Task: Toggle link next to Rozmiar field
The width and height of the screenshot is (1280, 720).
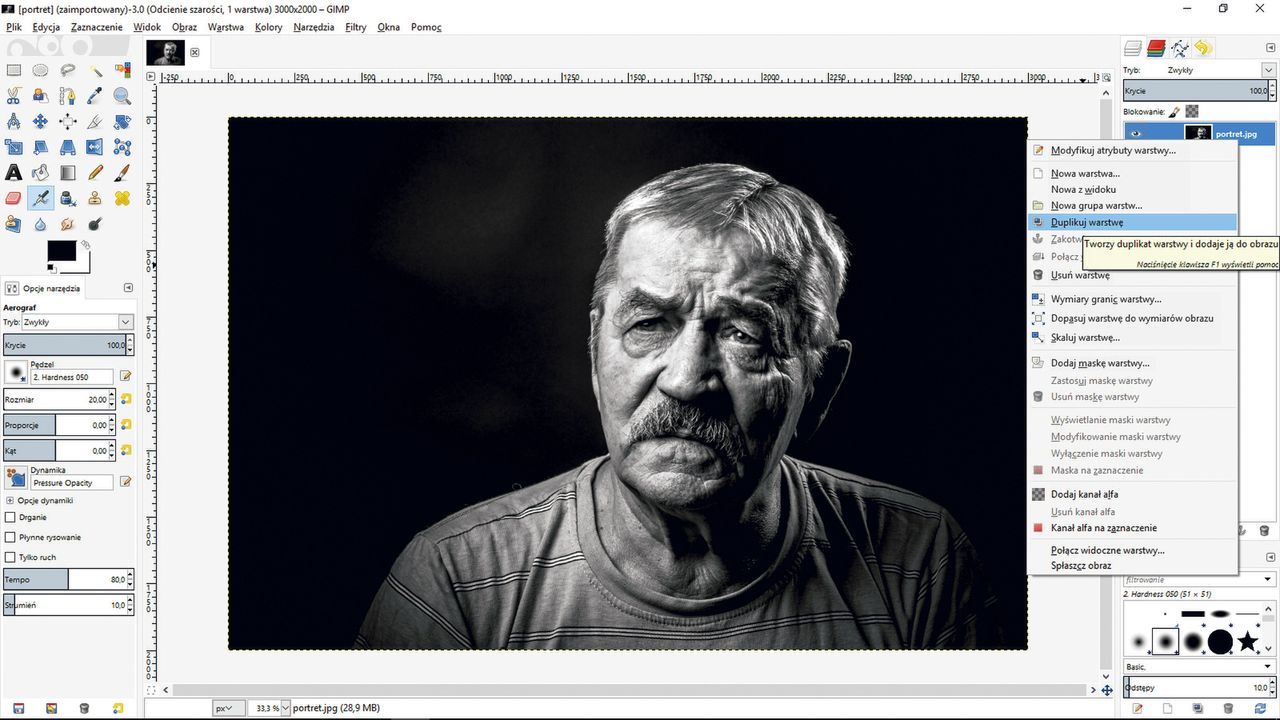Action: (x=126, y=399)
